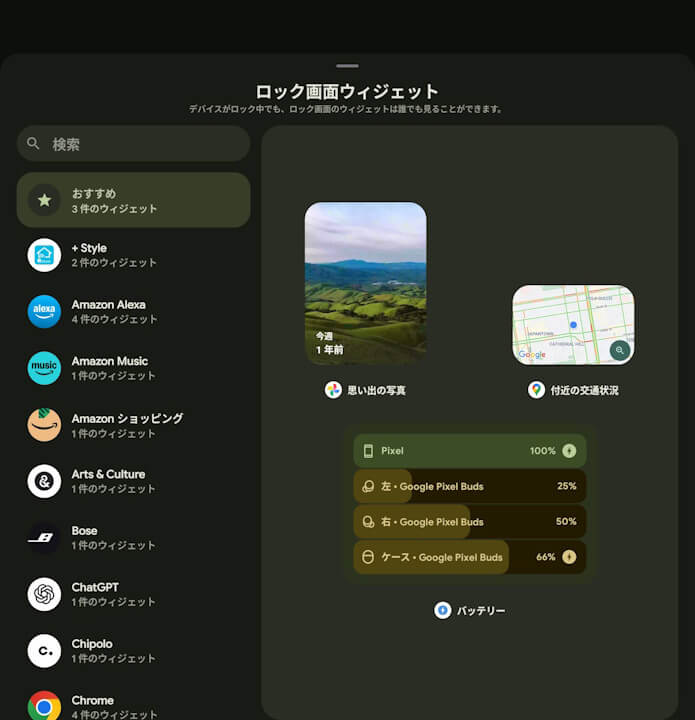Focus the 検索 search field
The height and width of the screenshot is (720, 695).
click(134, 144)
